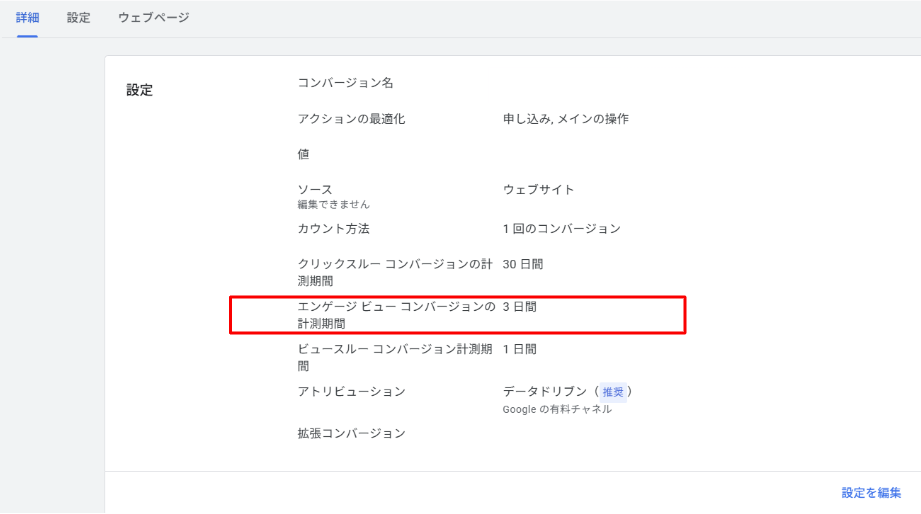Image resolution: width=921 pixels, height=514 pixels.
Task: Select the カウント方法 label
Action: click(333, 229)
